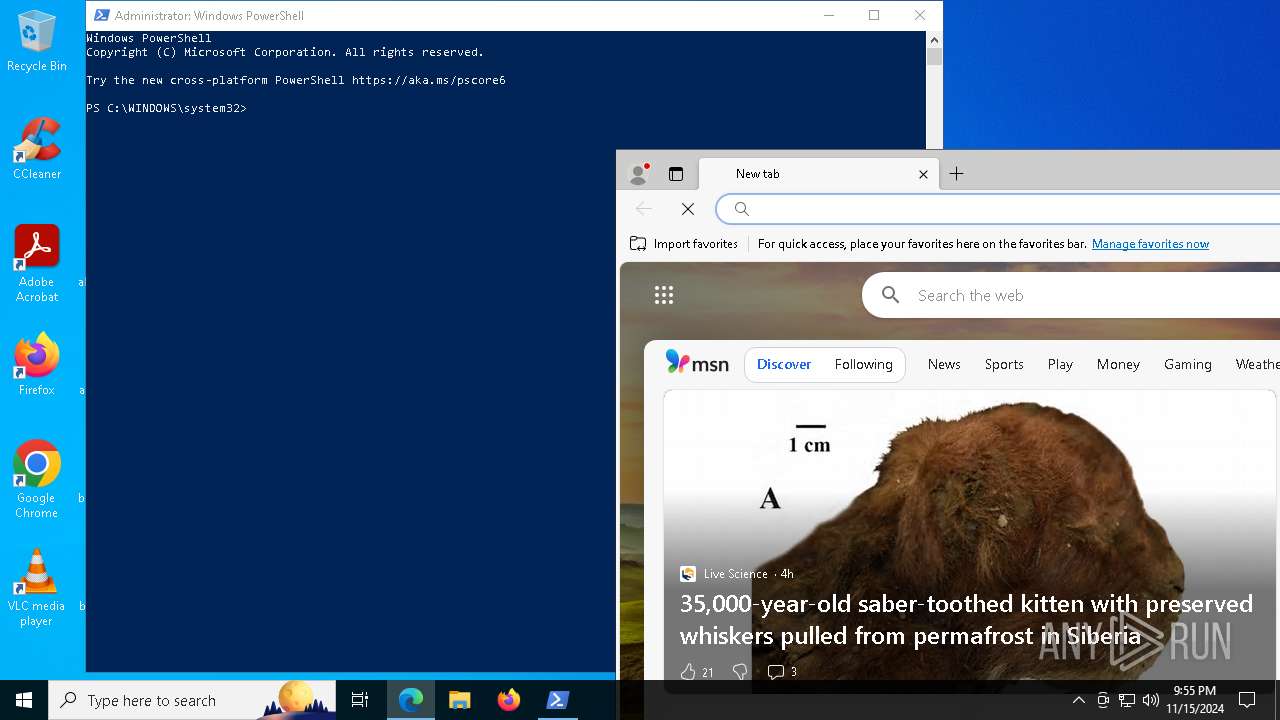Switch to Microsoft Edge on taskbar
The image size is (1280, 720).
click(411, 700)
